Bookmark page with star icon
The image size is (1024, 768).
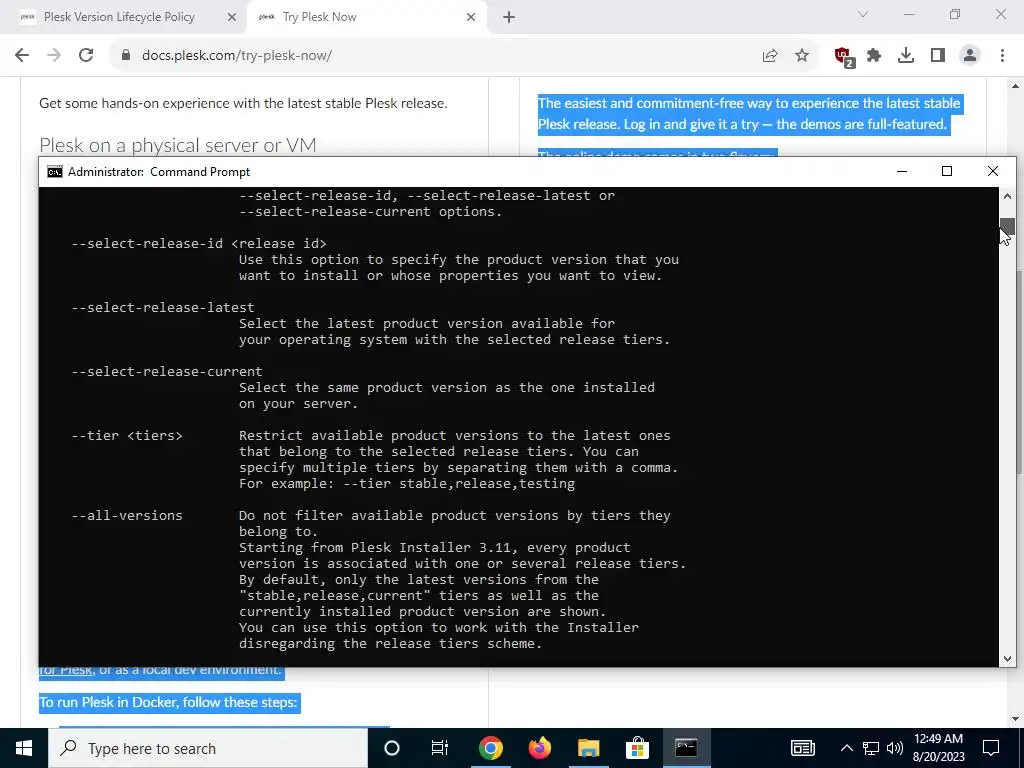(x=802, y=56)
